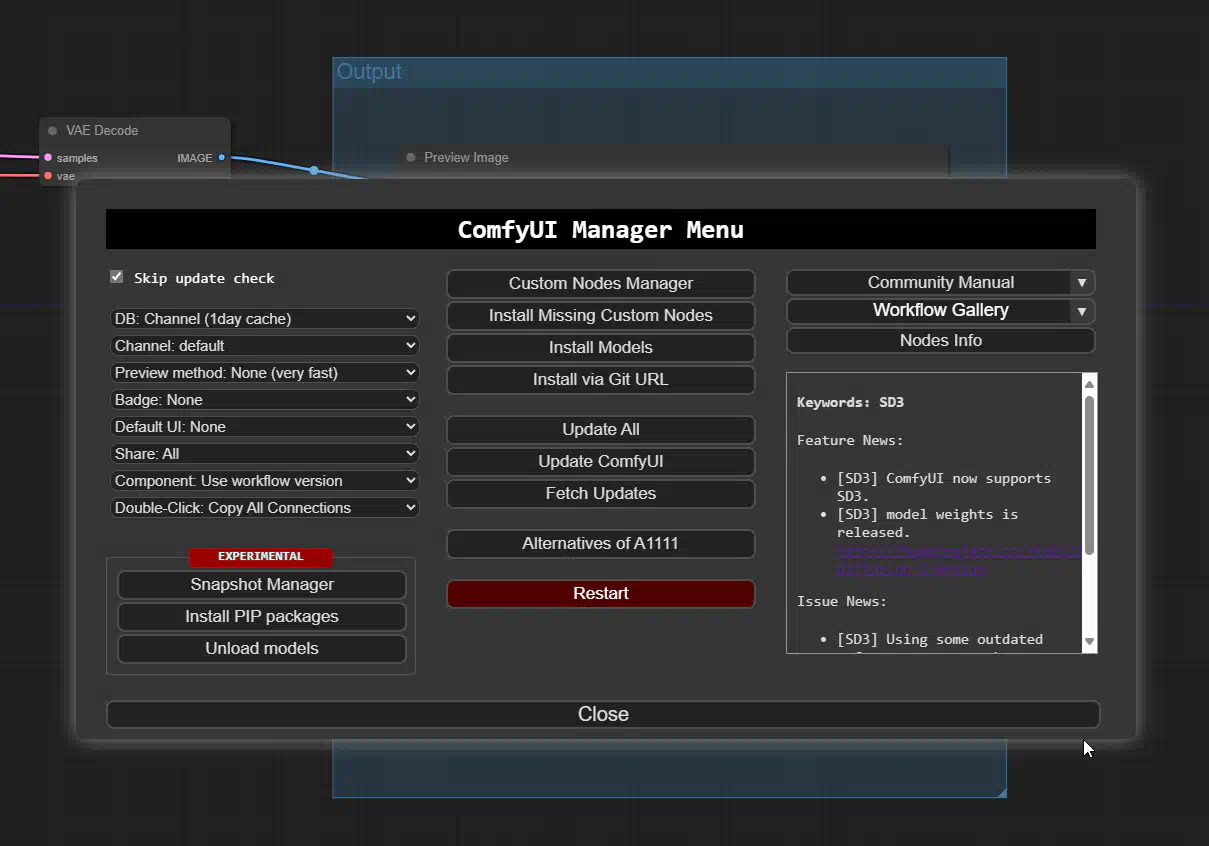
Task: Open the Double-Click: Copy All Connections dropdown
Action: pos(265,508)
